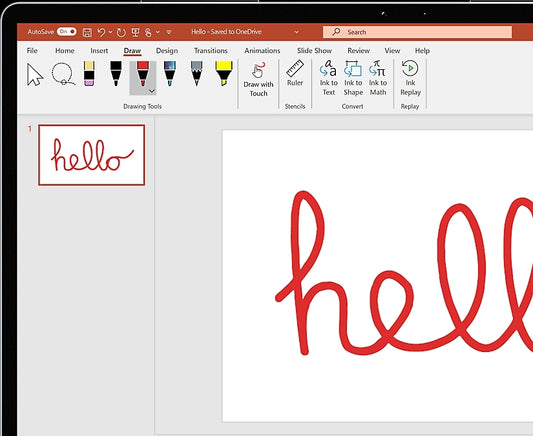
Task: Choose the Eraser tool
Action: (x=89, y=73)
